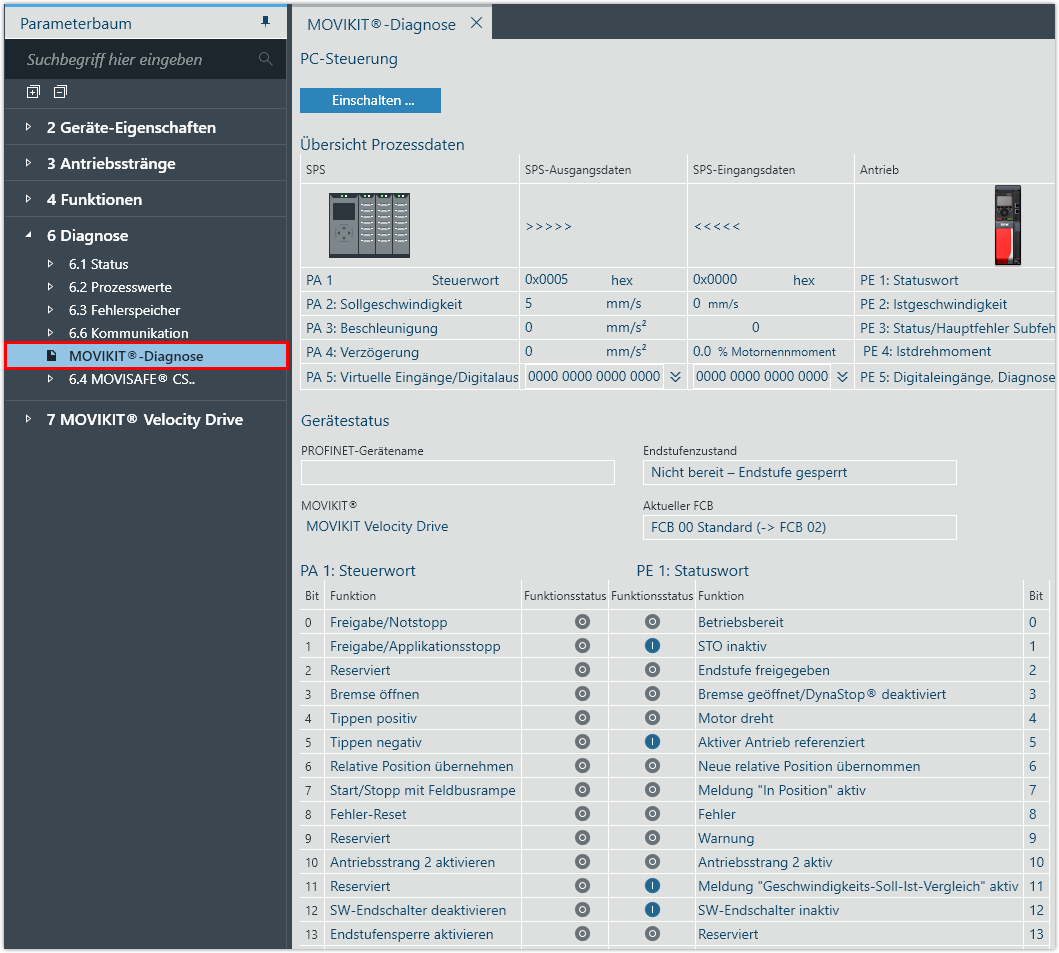Image resolution: width=1059 pixels, height=953 pixels.
Task: Click the document icon beside MOVIKIT®-Diagnose
Action: tap(52, 356)
